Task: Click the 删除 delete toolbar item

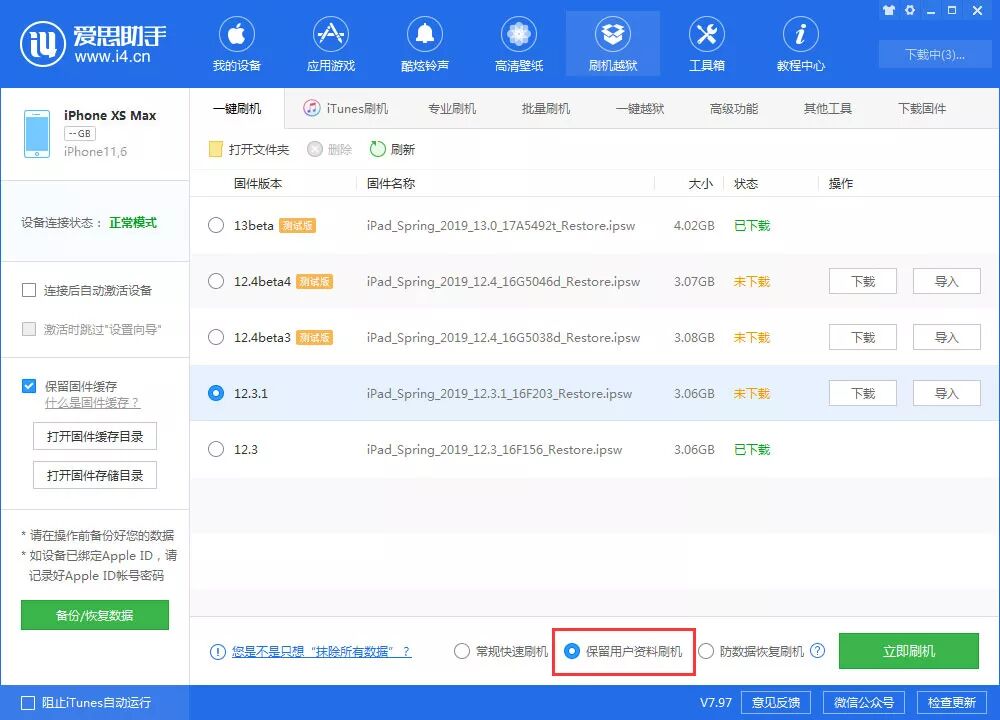Action: click(330, 149)
